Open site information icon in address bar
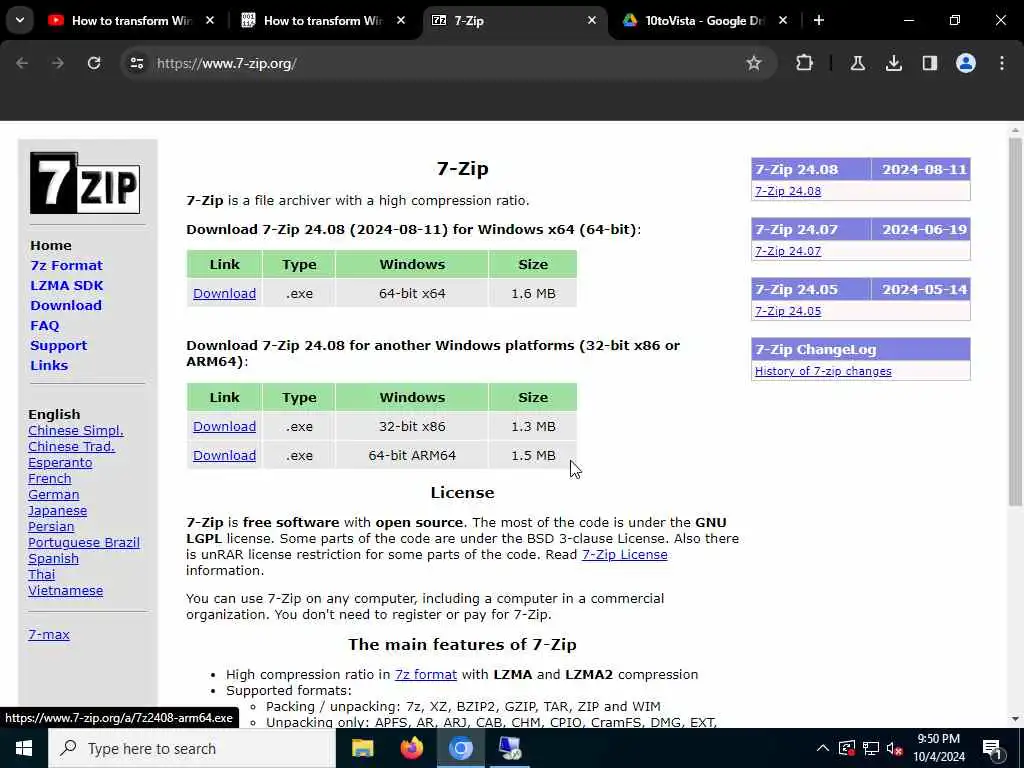This screenshot has width=1024, height=768. (136, 63)
